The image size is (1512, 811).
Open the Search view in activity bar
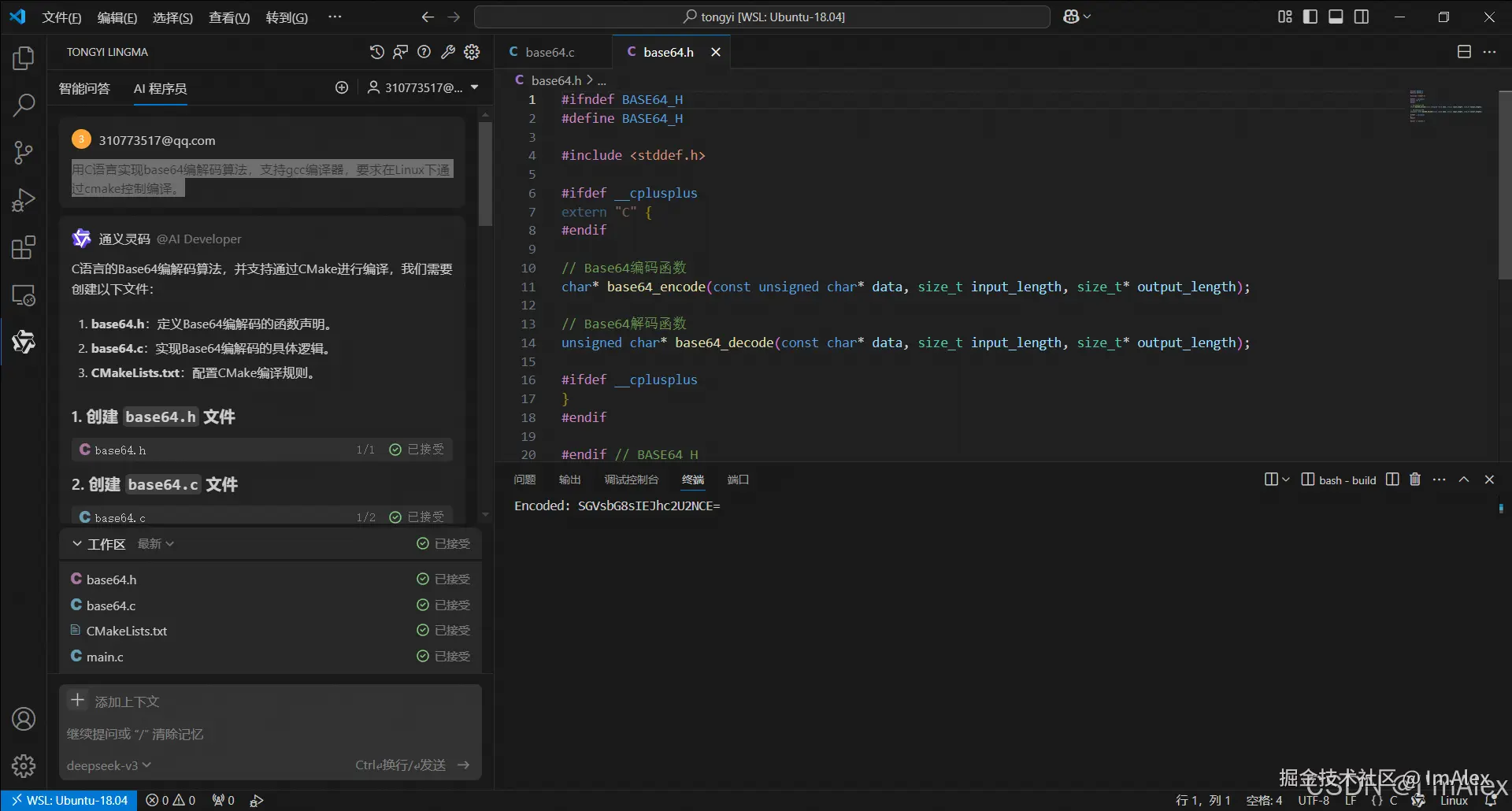[x=24, y=105]
